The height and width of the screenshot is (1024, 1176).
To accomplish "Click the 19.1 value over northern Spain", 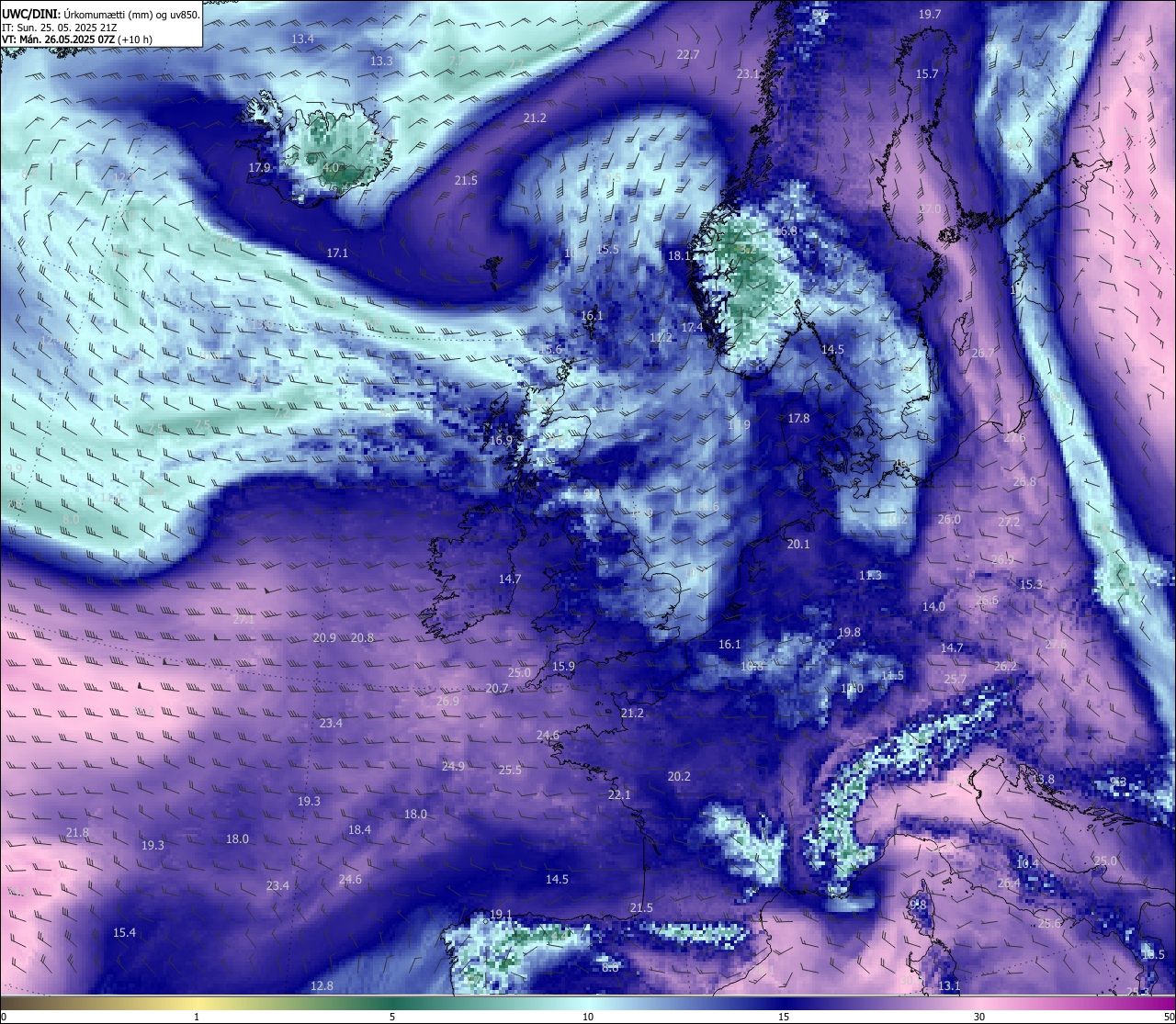I will pyautogui.click(x=501, y=915).
